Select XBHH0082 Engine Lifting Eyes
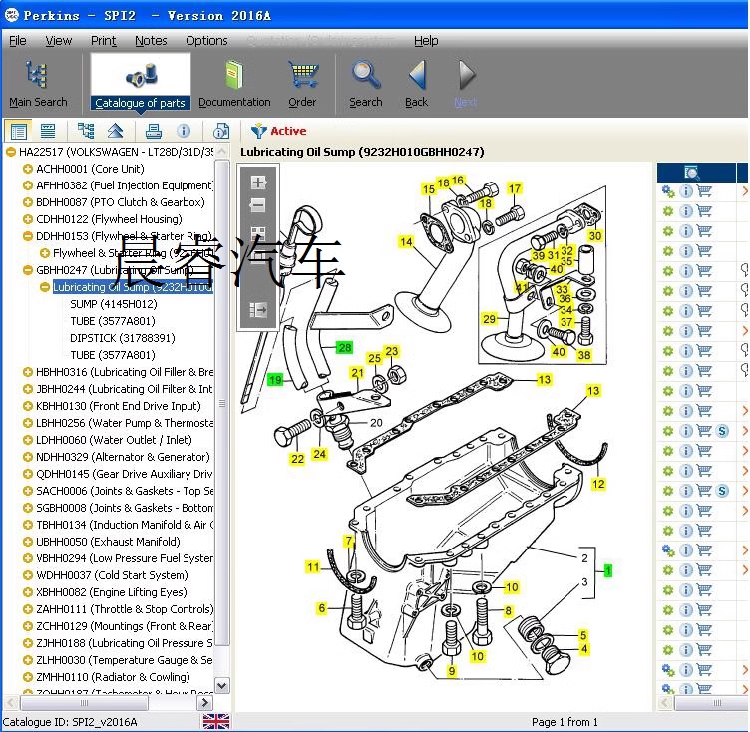Image resolution: width=750 pixels, height=732 pixels. click(x=111, y=592)
